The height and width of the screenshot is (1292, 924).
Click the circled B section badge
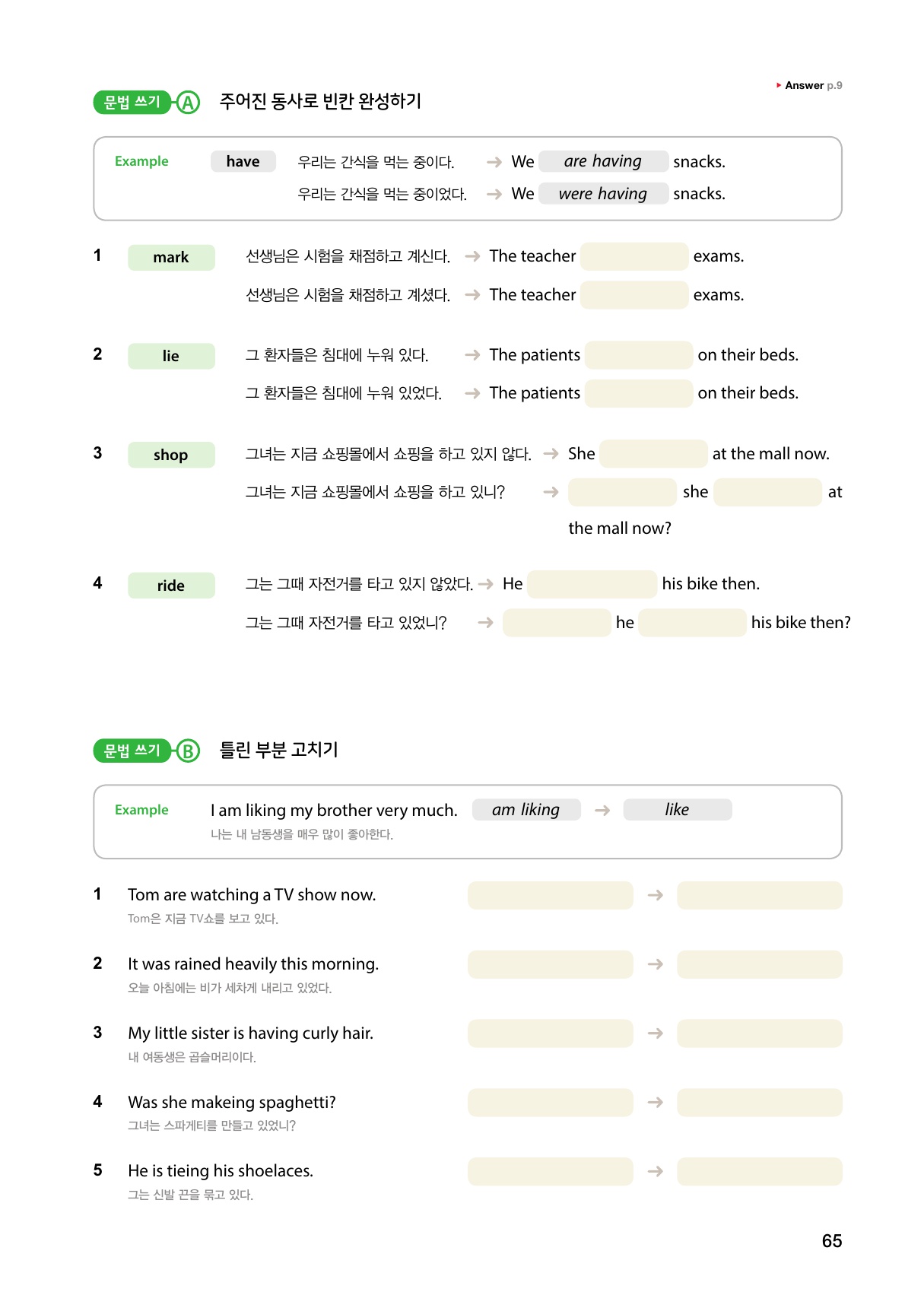(187, 751)
